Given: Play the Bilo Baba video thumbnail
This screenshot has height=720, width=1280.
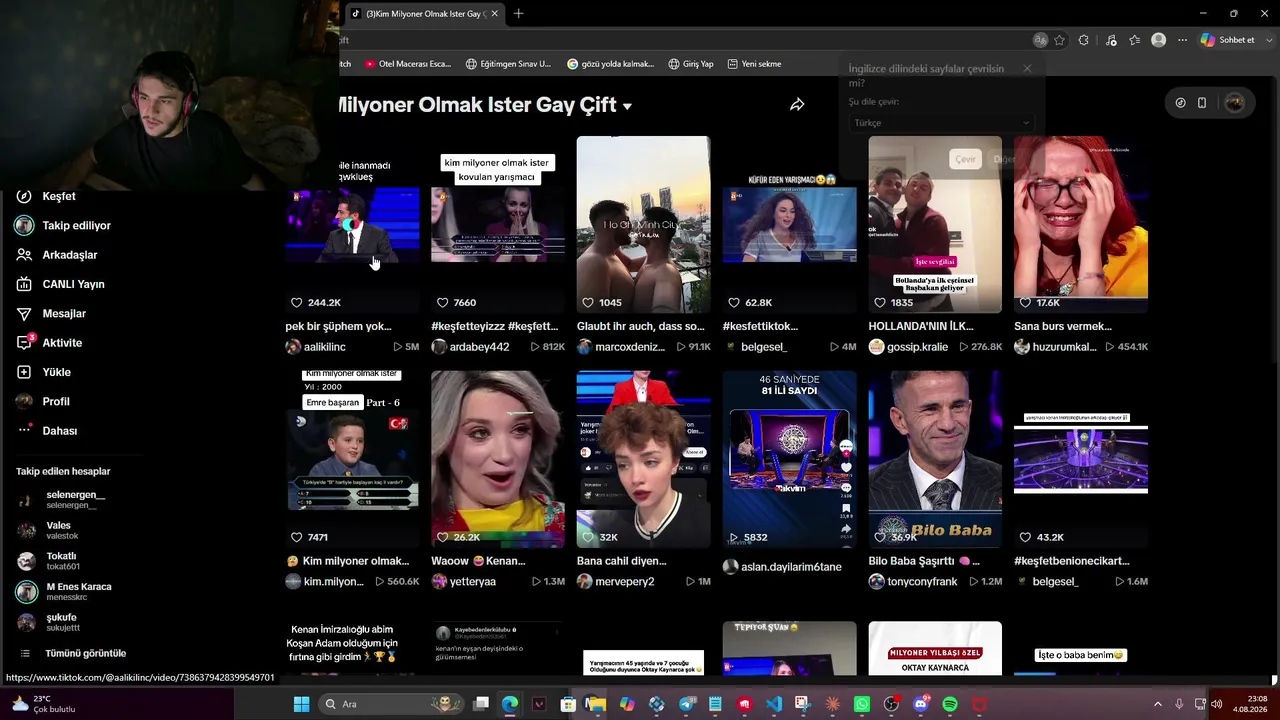Looking at the screenshot, I should click(935, 460).
